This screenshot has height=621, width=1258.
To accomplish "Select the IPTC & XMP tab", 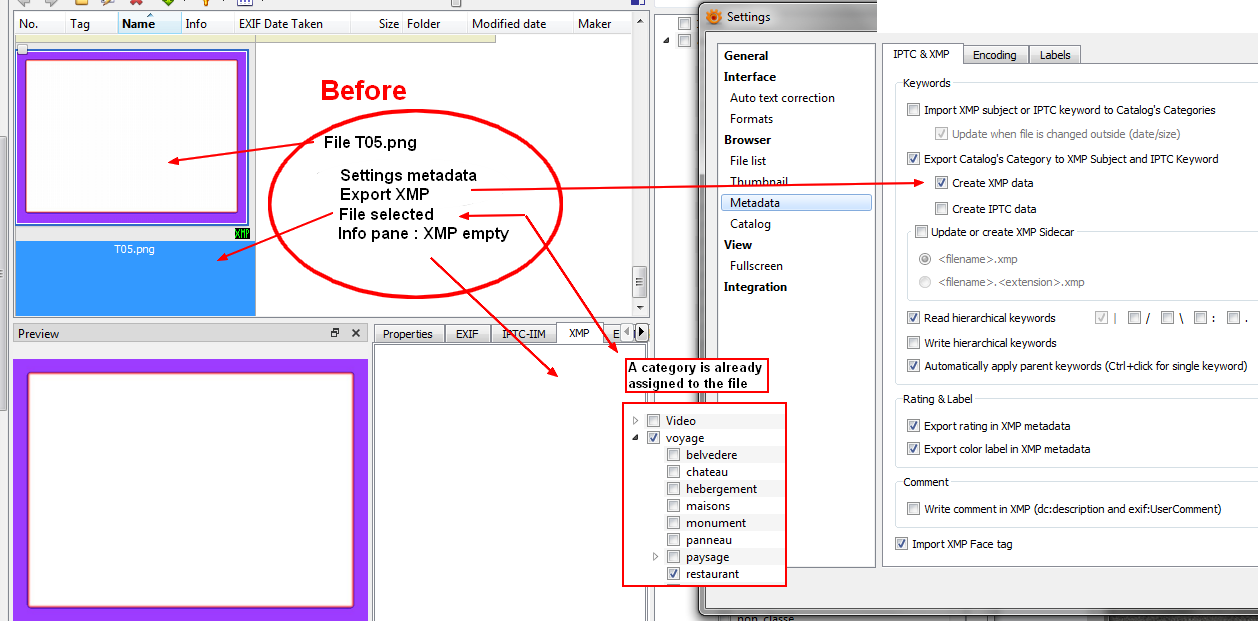I will click(x=921, y=54).
